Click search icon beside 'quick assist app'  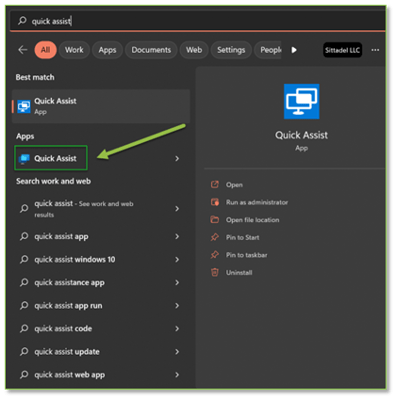pyautogui.click(x=24, y=236)
